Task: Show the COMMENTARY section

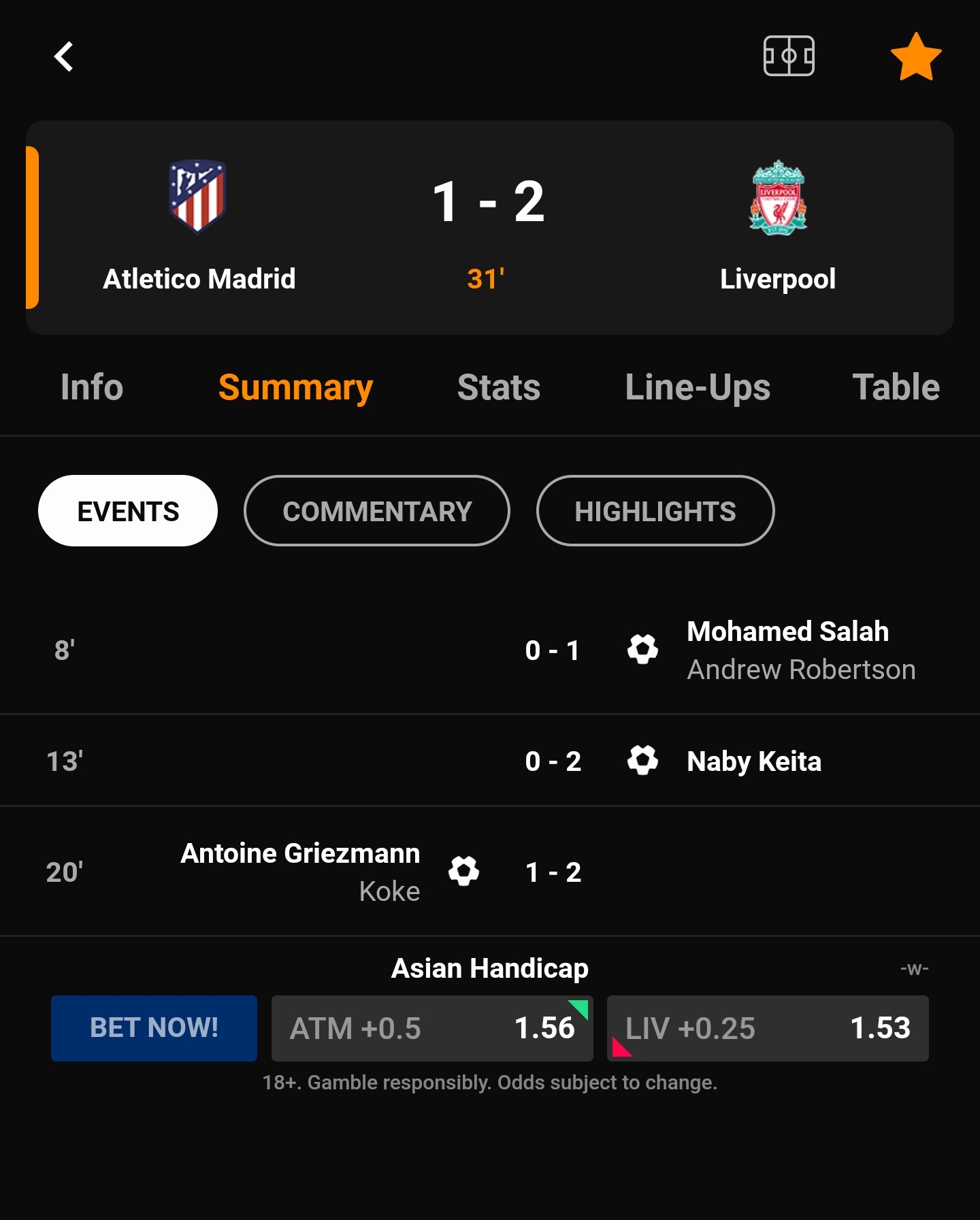Action: click(x=377, y=511)
